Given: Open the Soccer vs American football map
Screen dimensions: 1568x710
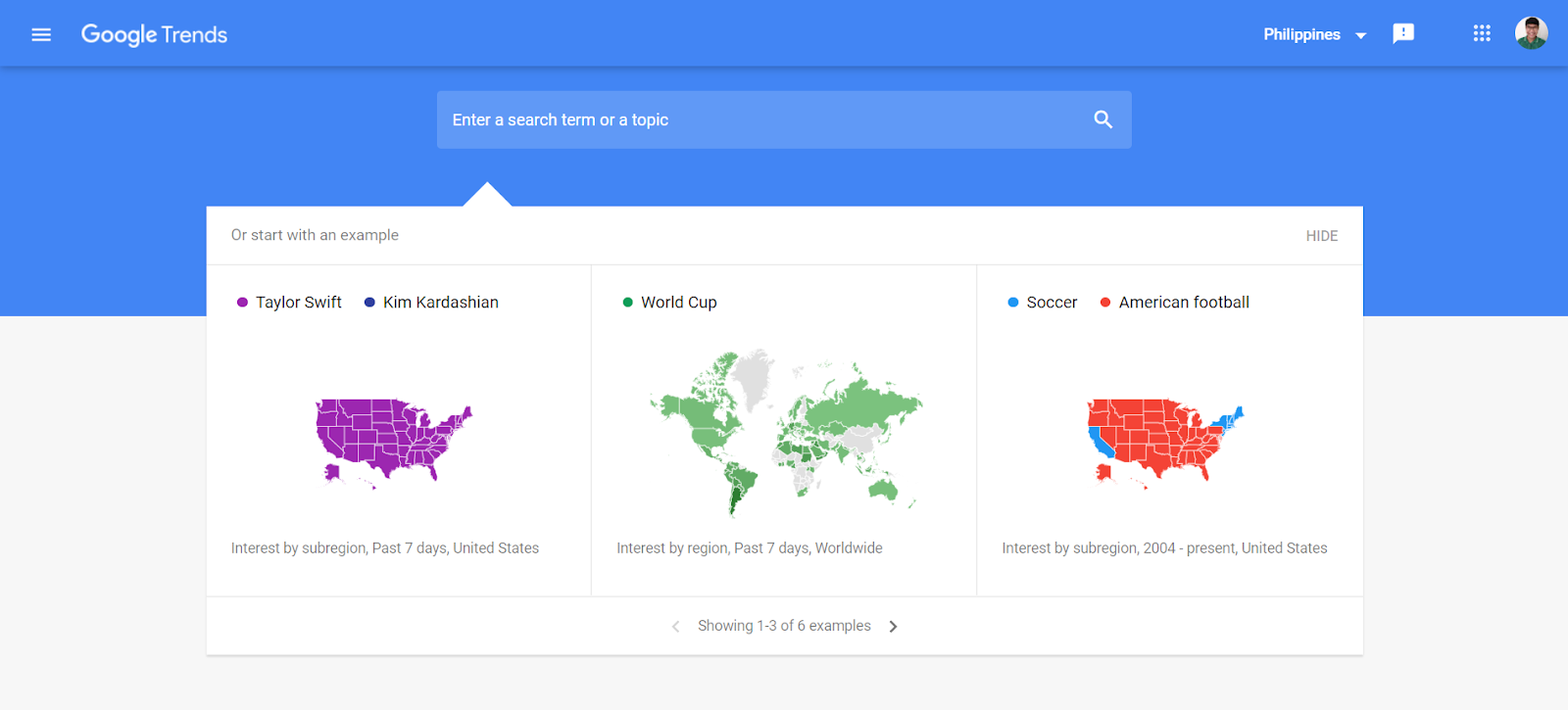Looking at the screenshot, I should coord(1164,441).
